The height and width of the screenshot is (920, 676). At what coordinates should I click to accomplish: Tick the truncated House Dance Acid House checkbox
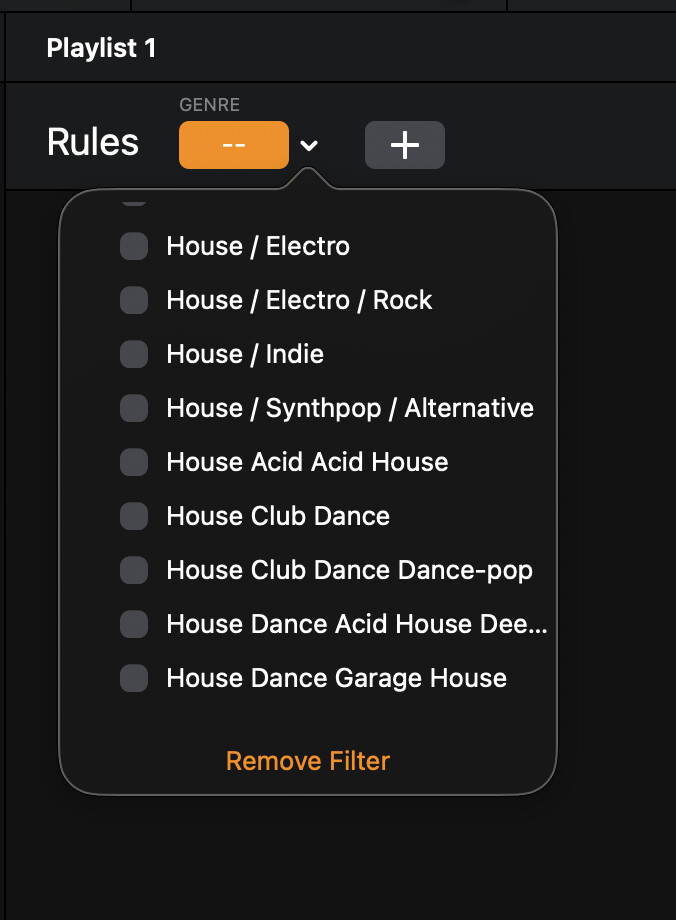(x=134, y=624)
